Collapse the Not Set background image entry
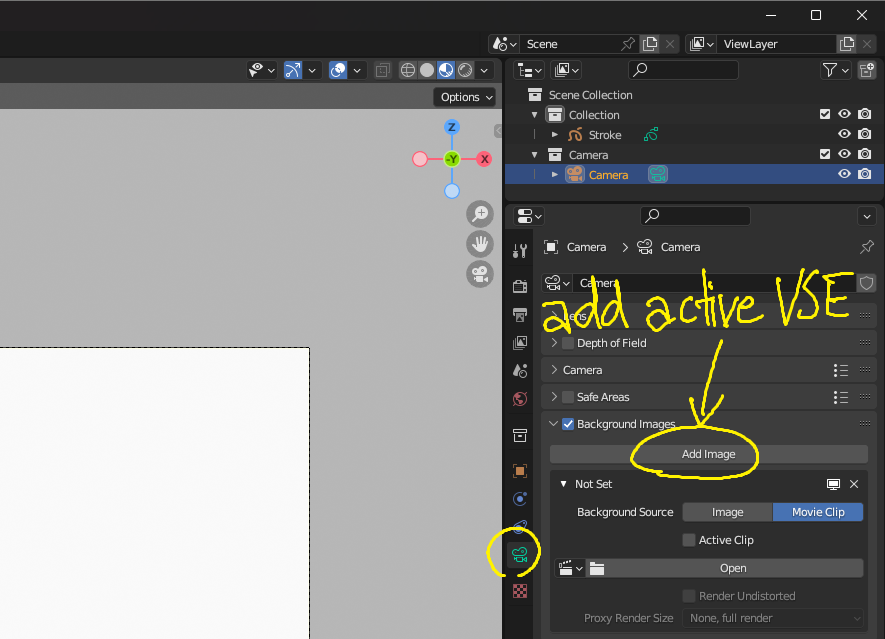Image resolution: width=885 pixels, height=639 pixels. [x=563, y=484]
